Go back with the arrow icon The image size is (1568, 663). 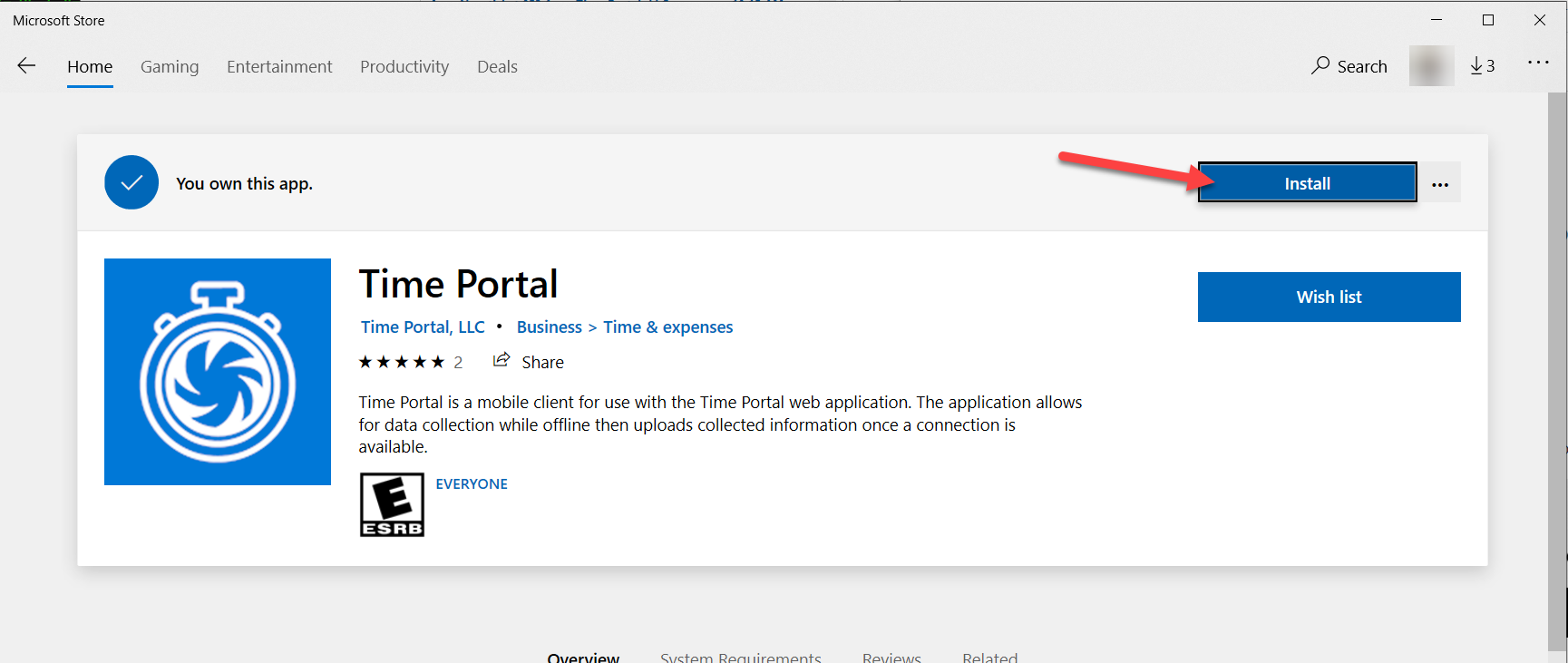tap(26, 65)
